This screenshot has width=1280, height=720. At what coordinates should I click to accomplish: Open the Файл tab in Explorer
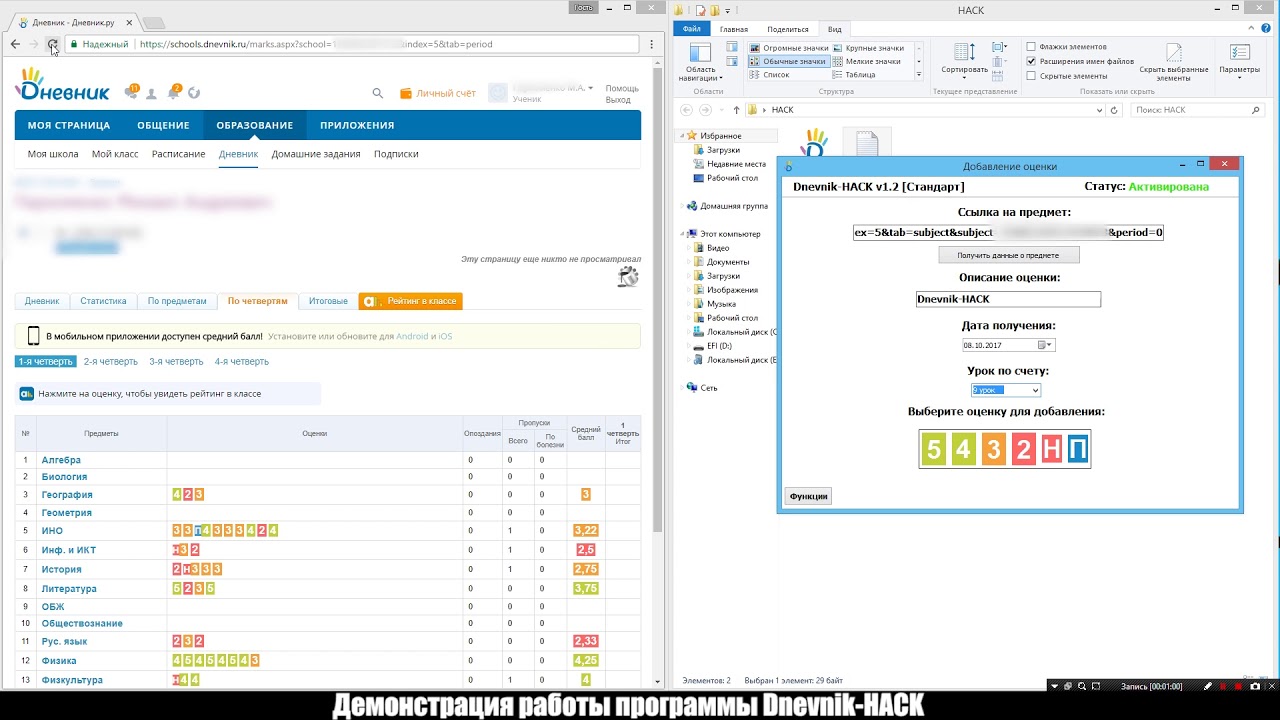point(691,29)
